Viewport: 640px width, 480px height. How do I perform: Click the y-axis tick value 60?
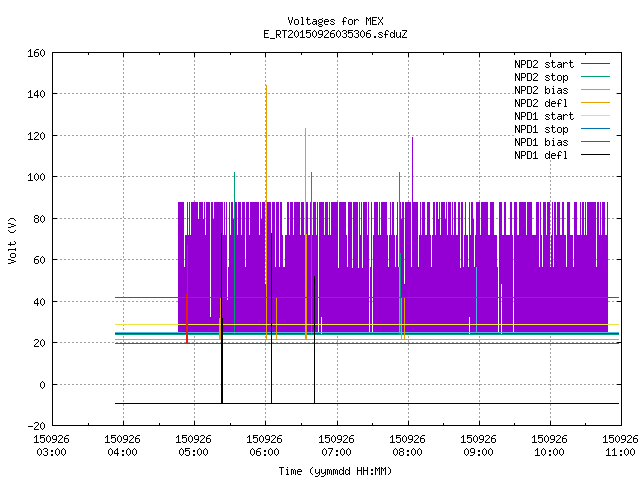39,260
